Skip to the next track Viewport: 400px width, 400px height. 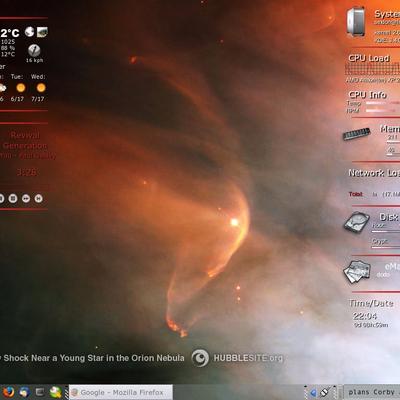(38, 199)
